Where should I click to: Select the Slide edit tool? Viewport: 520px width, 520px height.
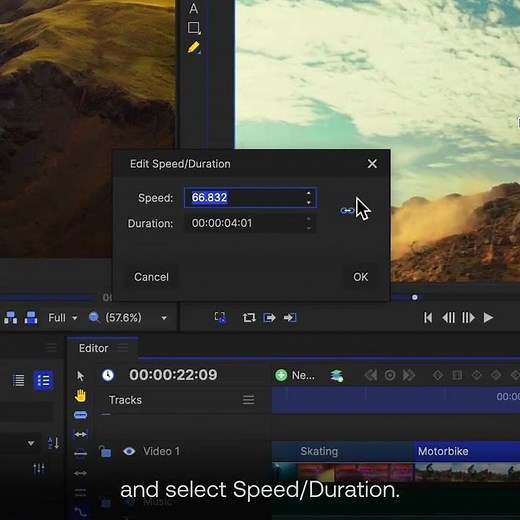(80, 453)
